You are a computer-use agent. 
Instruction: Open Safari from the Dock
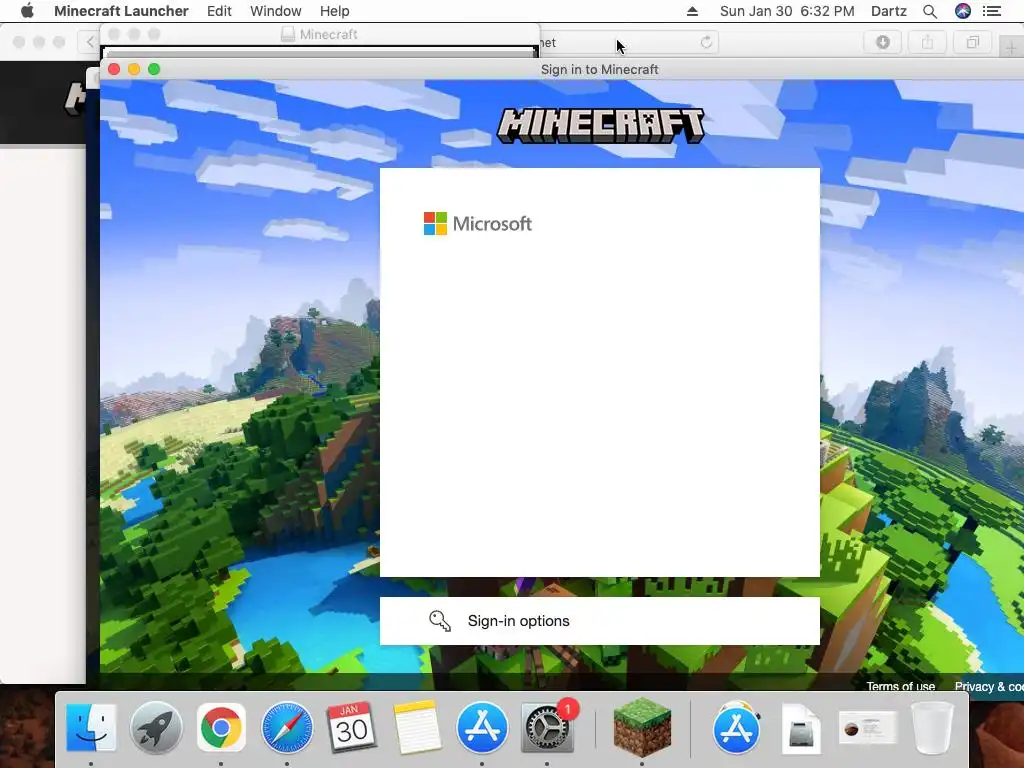[287, 727]
